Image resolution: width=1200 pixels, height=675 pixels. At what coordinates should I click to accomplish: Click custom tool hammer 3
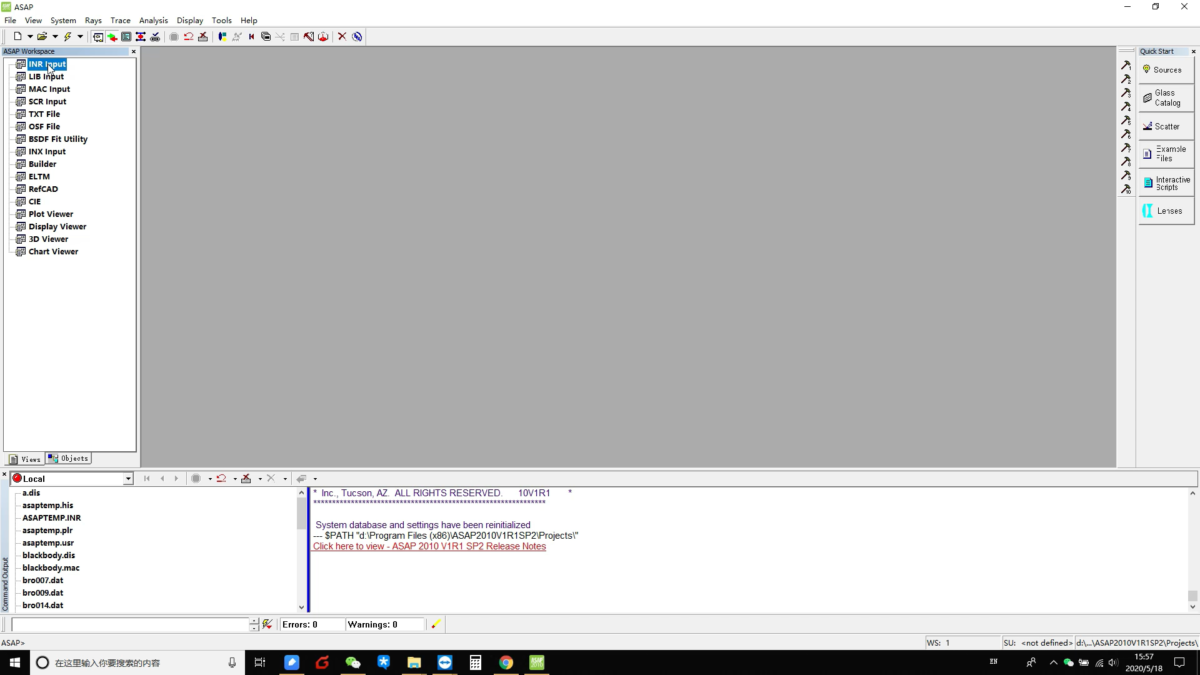pyautogui.click(x=1125, y=93)
